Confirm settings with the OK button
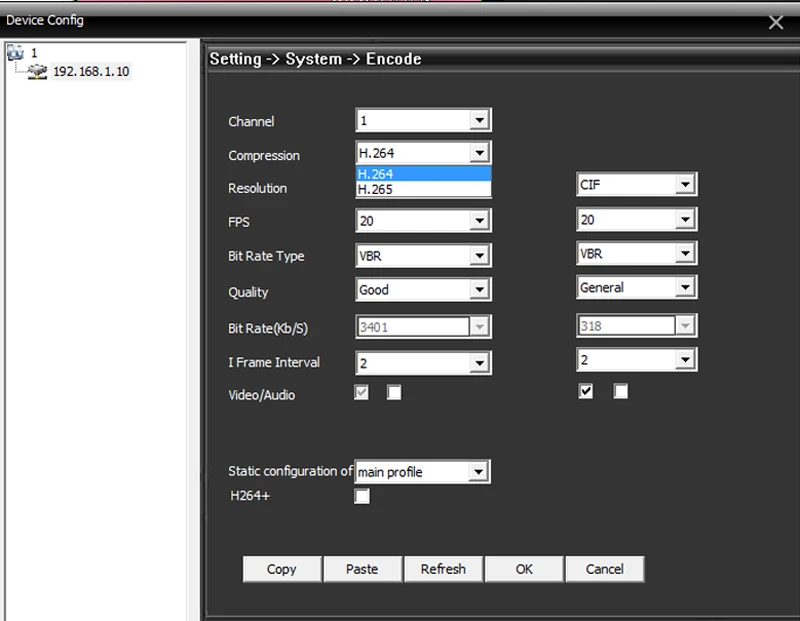This screenshot has height=621, width=800. pos(524,569)
